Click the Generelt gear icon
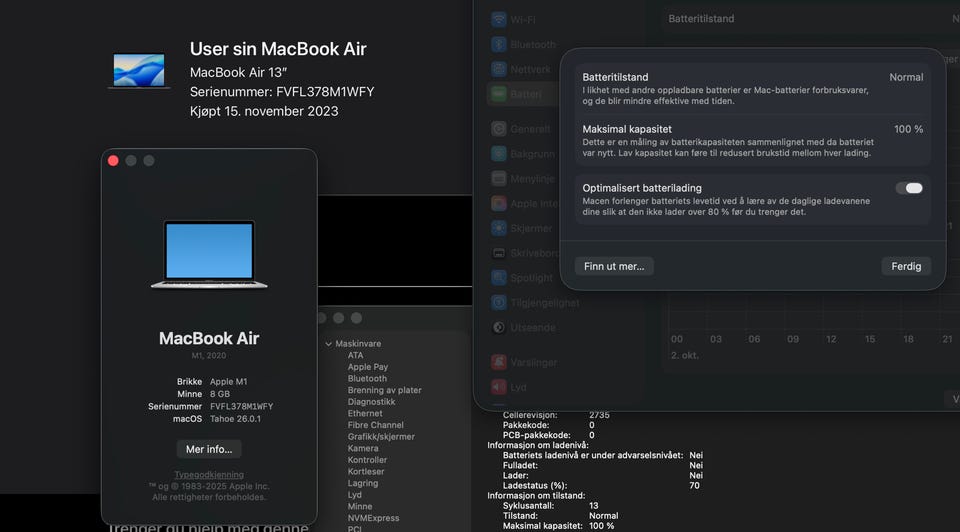Viewport: 960px width, 532px height. click(499, 129)
